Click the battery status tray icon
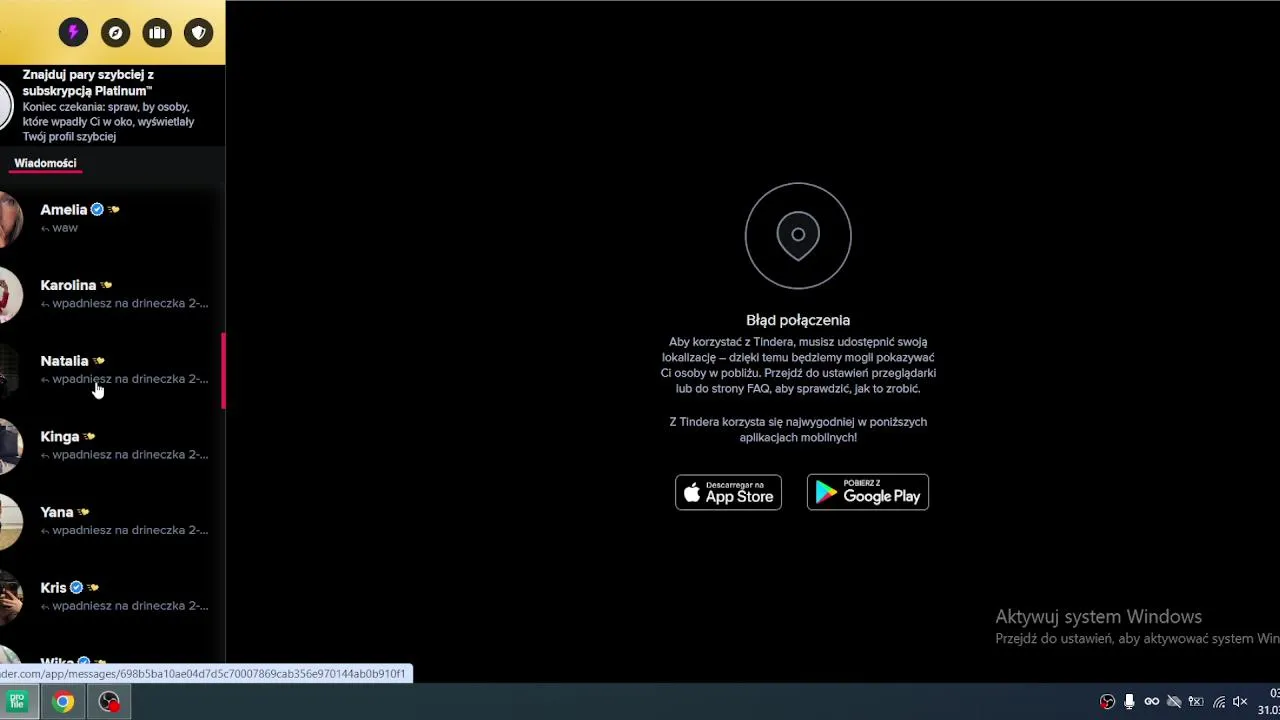Screen dimensions: 1280x720 coord(1195,702)
